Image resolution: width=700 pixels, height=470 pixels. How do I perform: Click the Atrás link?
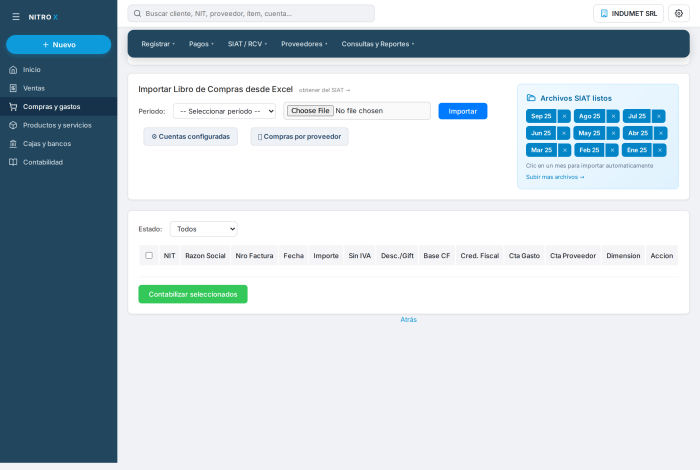click(408, 320)
